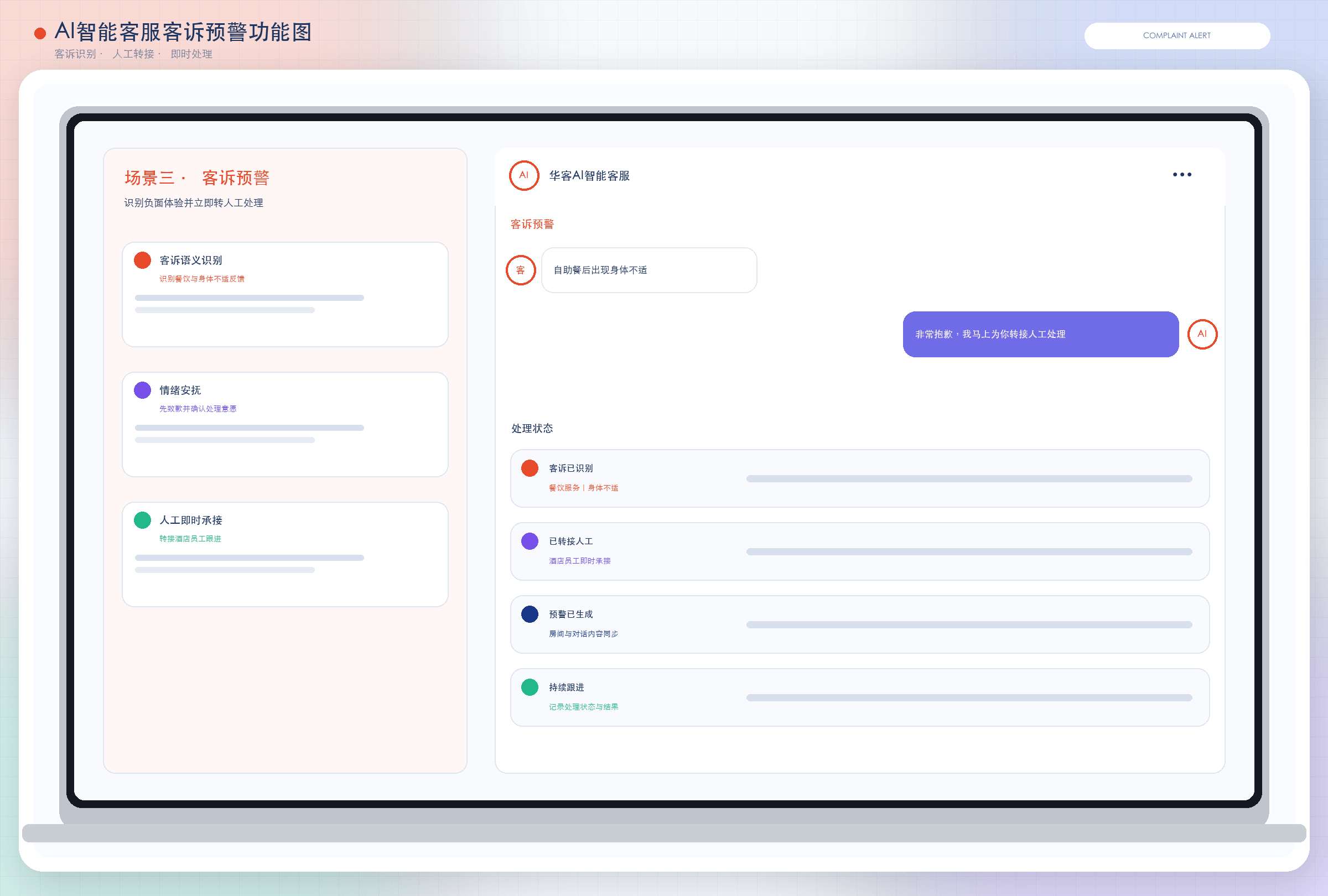Image resolution: width=1328 pixels, height=896 pixels.
Task: Click the 预警已生成 status title
Action: [x=571, y=614]
